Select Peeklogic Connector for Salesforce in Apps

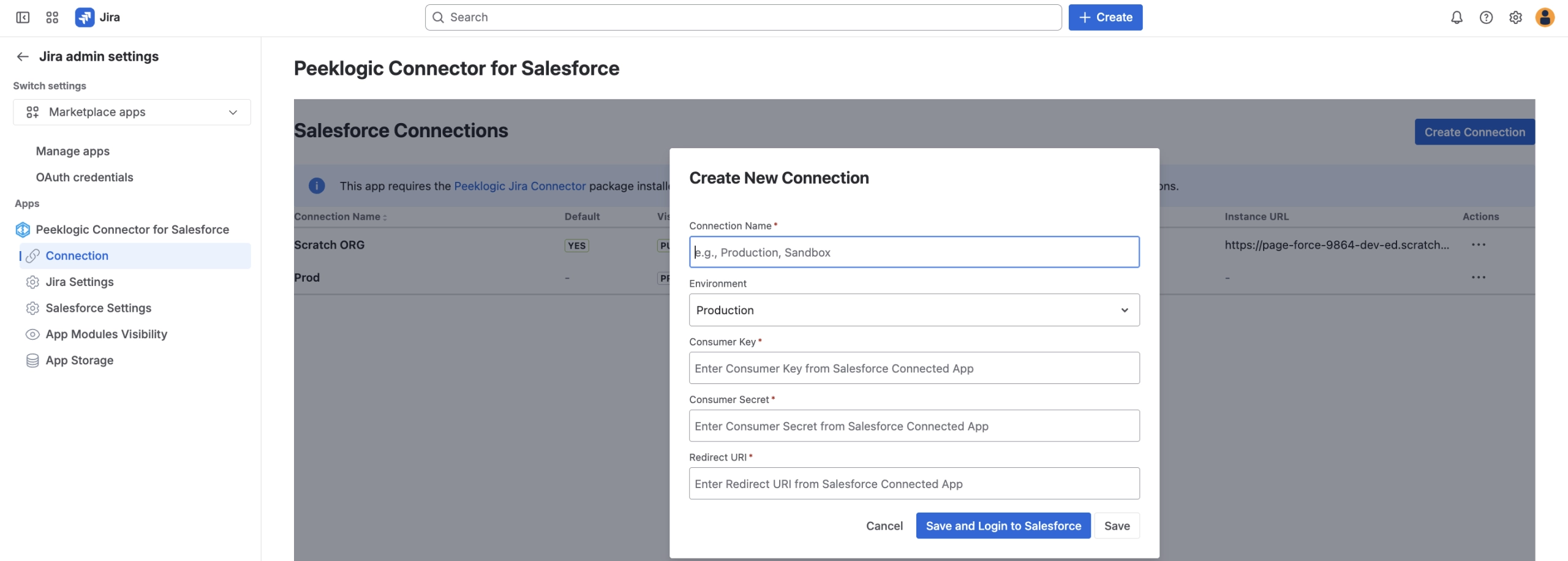click(132, 230)
